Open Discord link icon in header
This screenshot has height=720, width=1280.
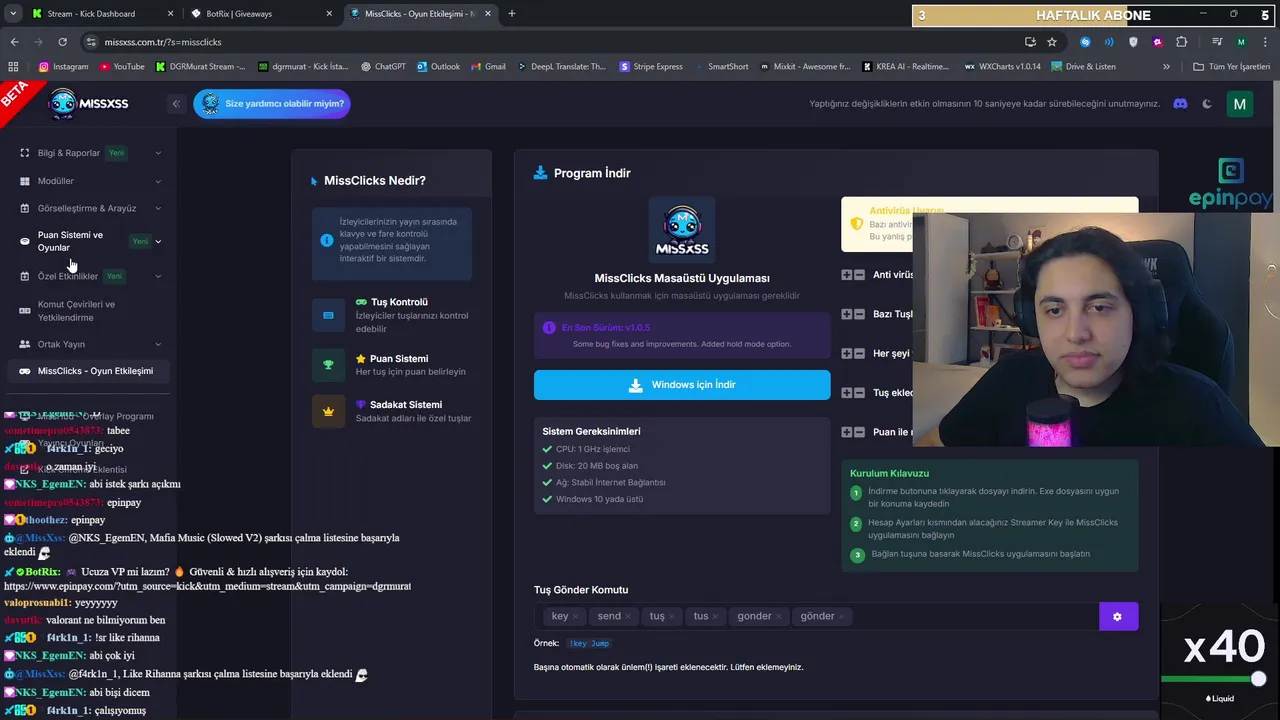(1180, 104)
